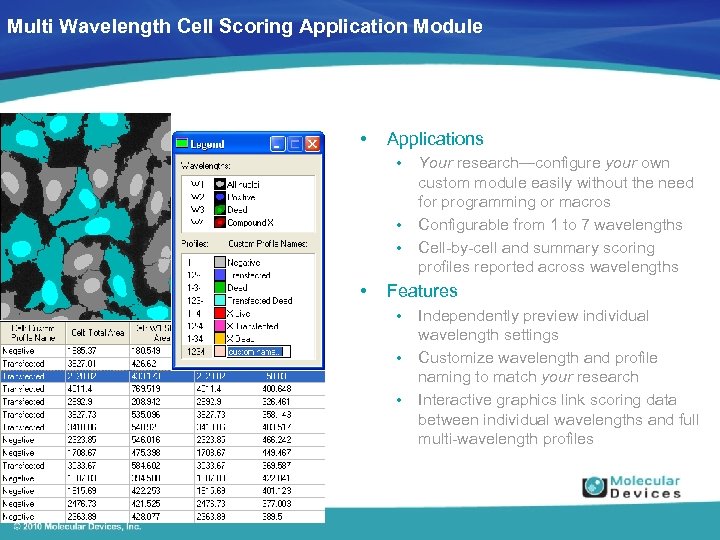Click Transfected in the 769.519 row
The width and height of the screenshot is (720, 540).
click(x=23, y=389)
